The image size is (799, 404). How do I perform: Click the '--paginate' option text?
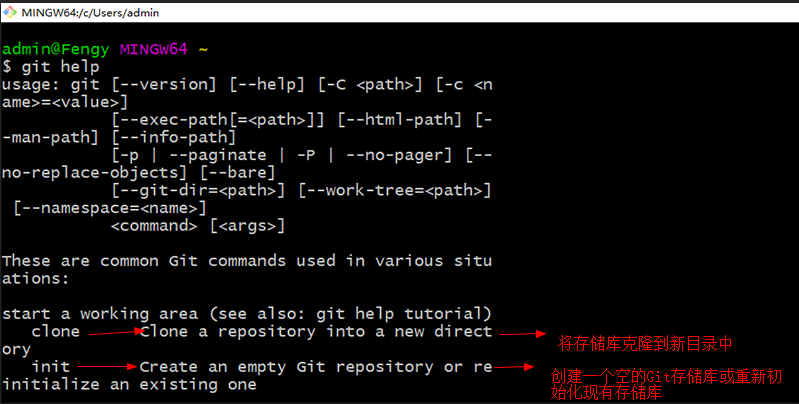218,155
